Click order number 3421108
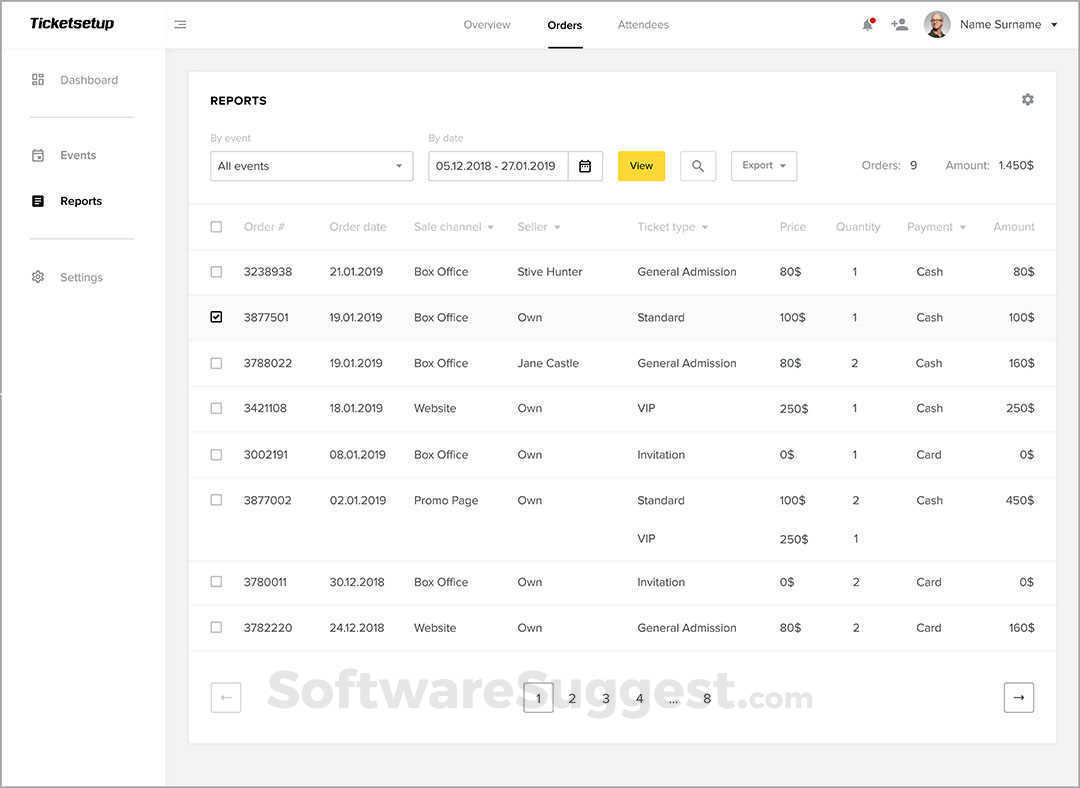The height and width of the screenshot is (788, 1080). pyautogui.click(x=265, y=408)
